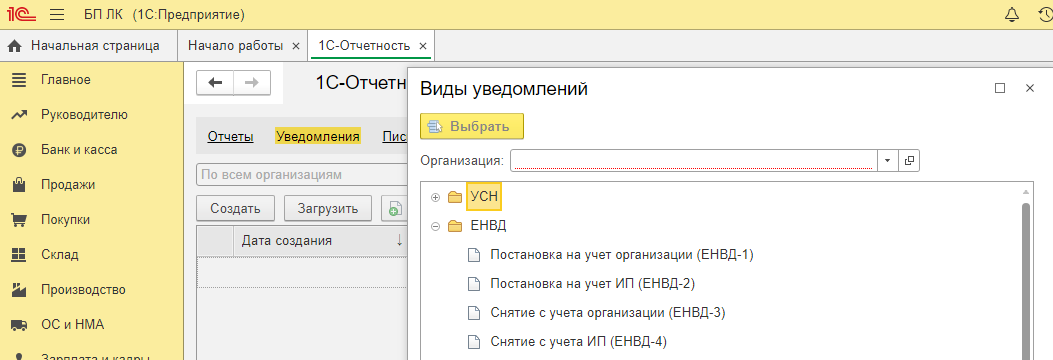Click the Продажи shopping bag icon
Viewport: 1053px width, 360px height.
pos(19,185)
